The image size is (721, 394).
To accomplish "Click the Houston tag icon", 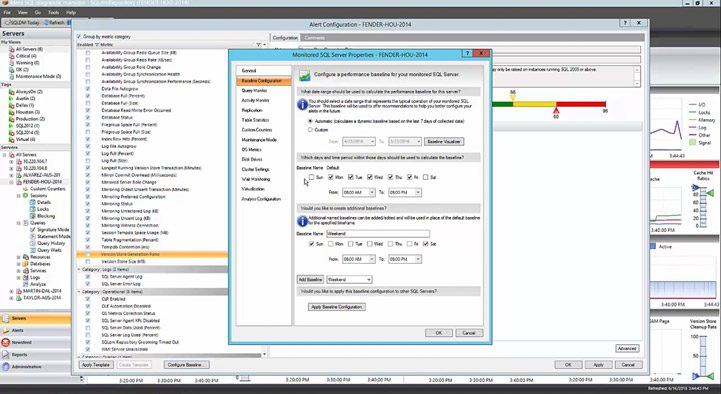I will click(11, 112).
